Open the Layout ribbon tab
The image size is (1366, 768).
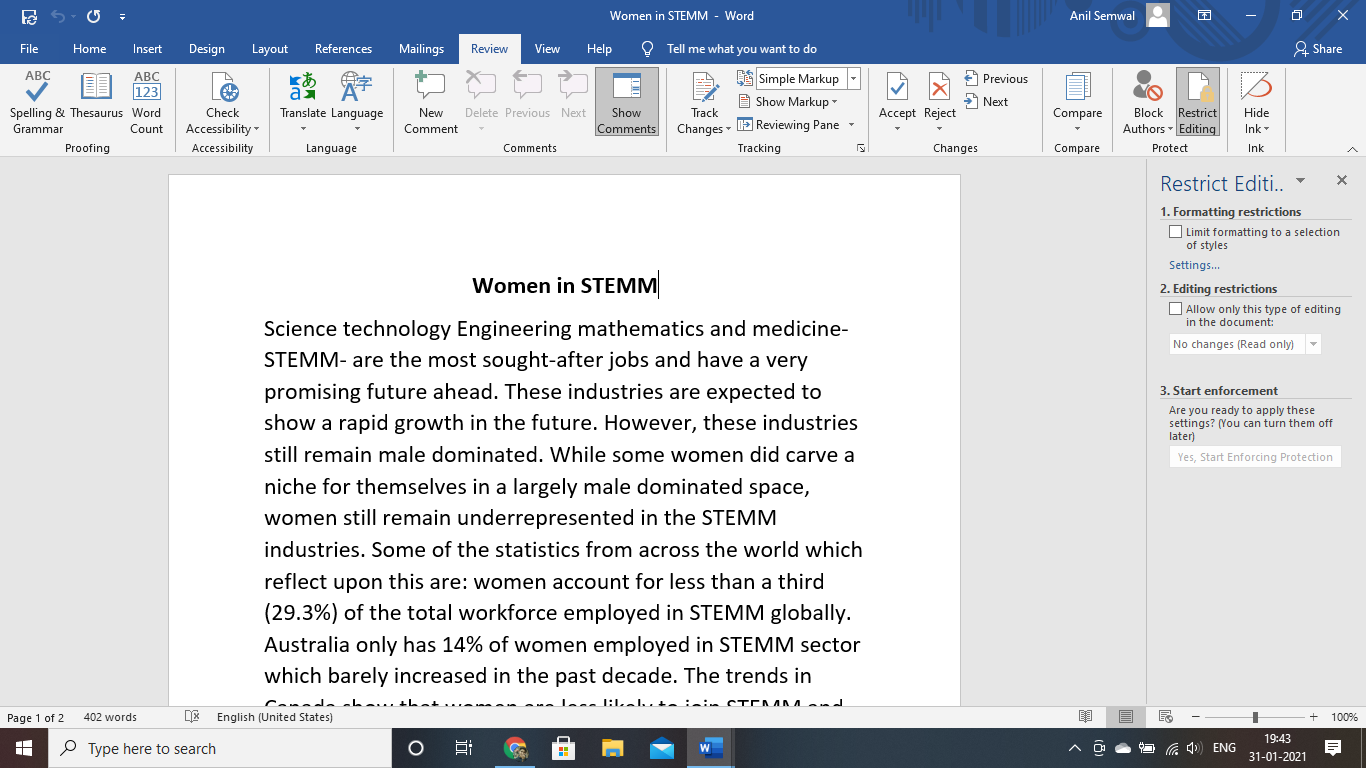(269, 49)
